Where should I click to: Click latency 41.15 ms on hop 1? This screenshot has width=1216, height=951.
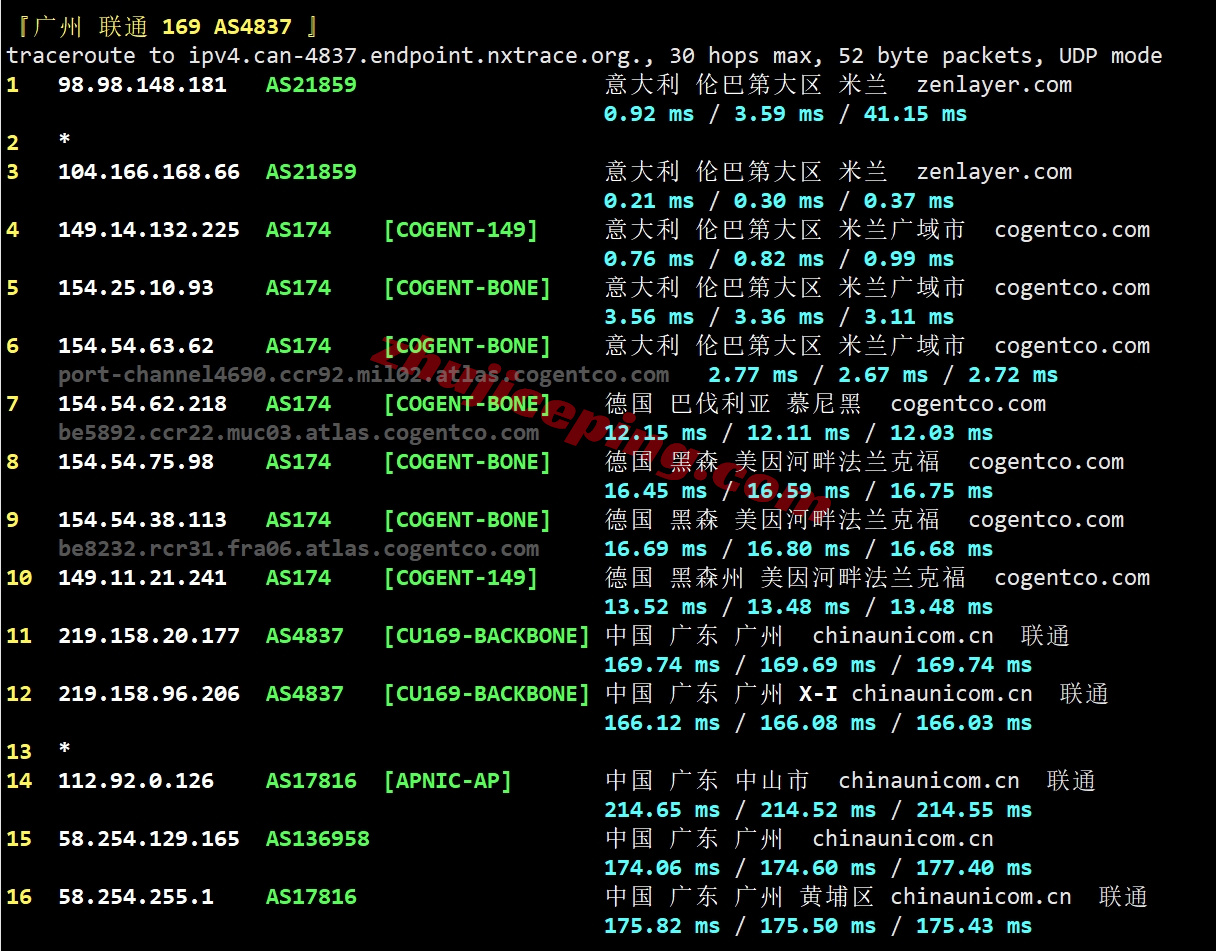pos(916,114)
